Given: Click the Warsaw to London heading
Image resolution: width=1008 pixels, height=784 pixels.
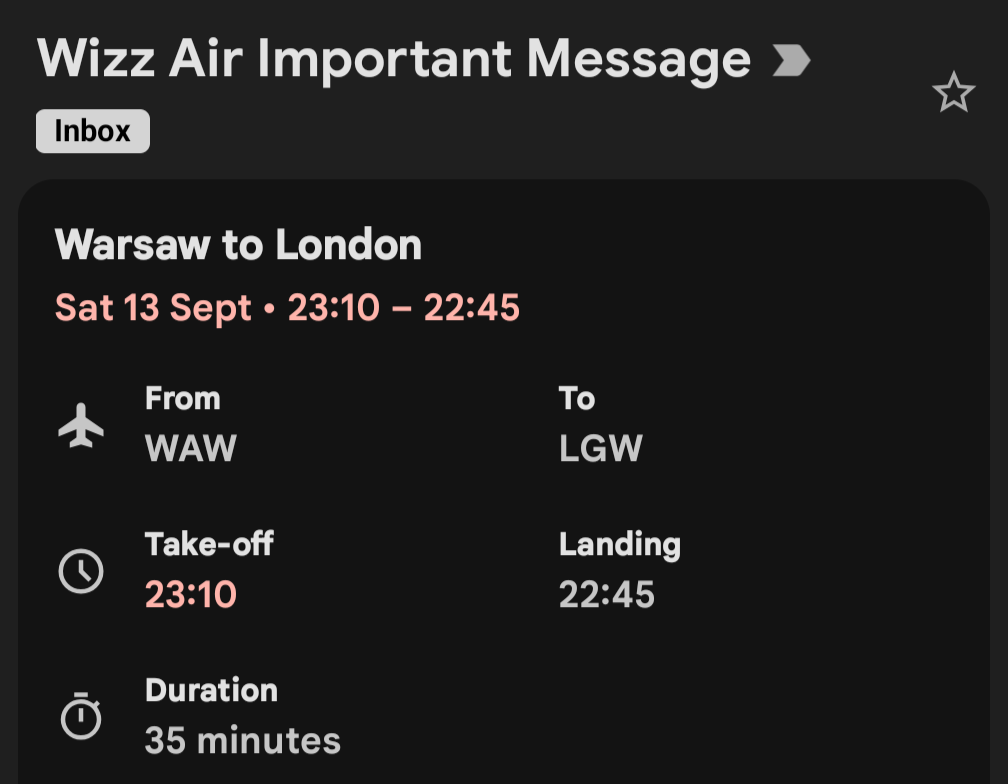Looking at the screenshot, I should click(x=238, y=245).
